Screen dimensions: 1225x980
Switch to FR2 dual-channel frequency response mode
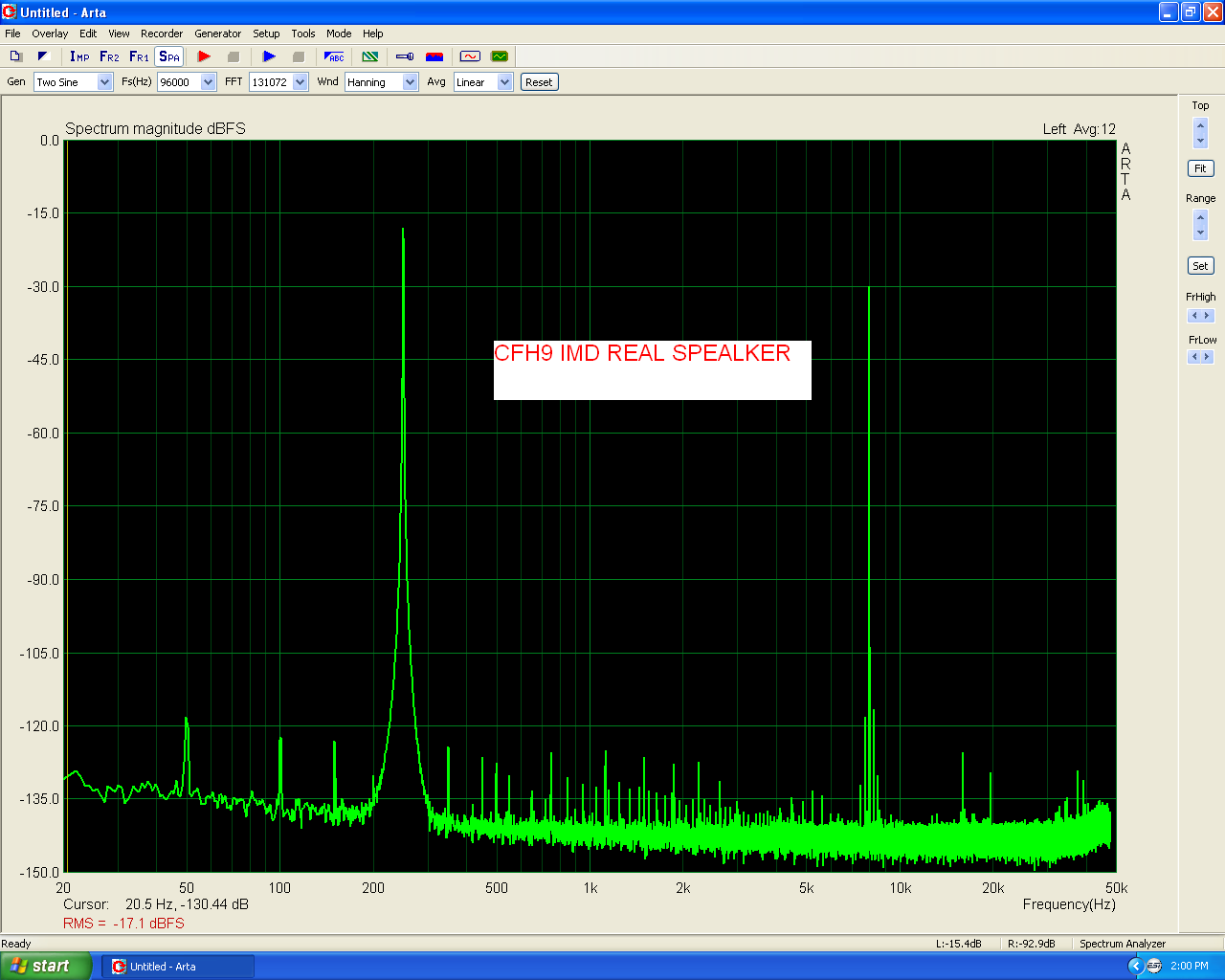point(109,56)
